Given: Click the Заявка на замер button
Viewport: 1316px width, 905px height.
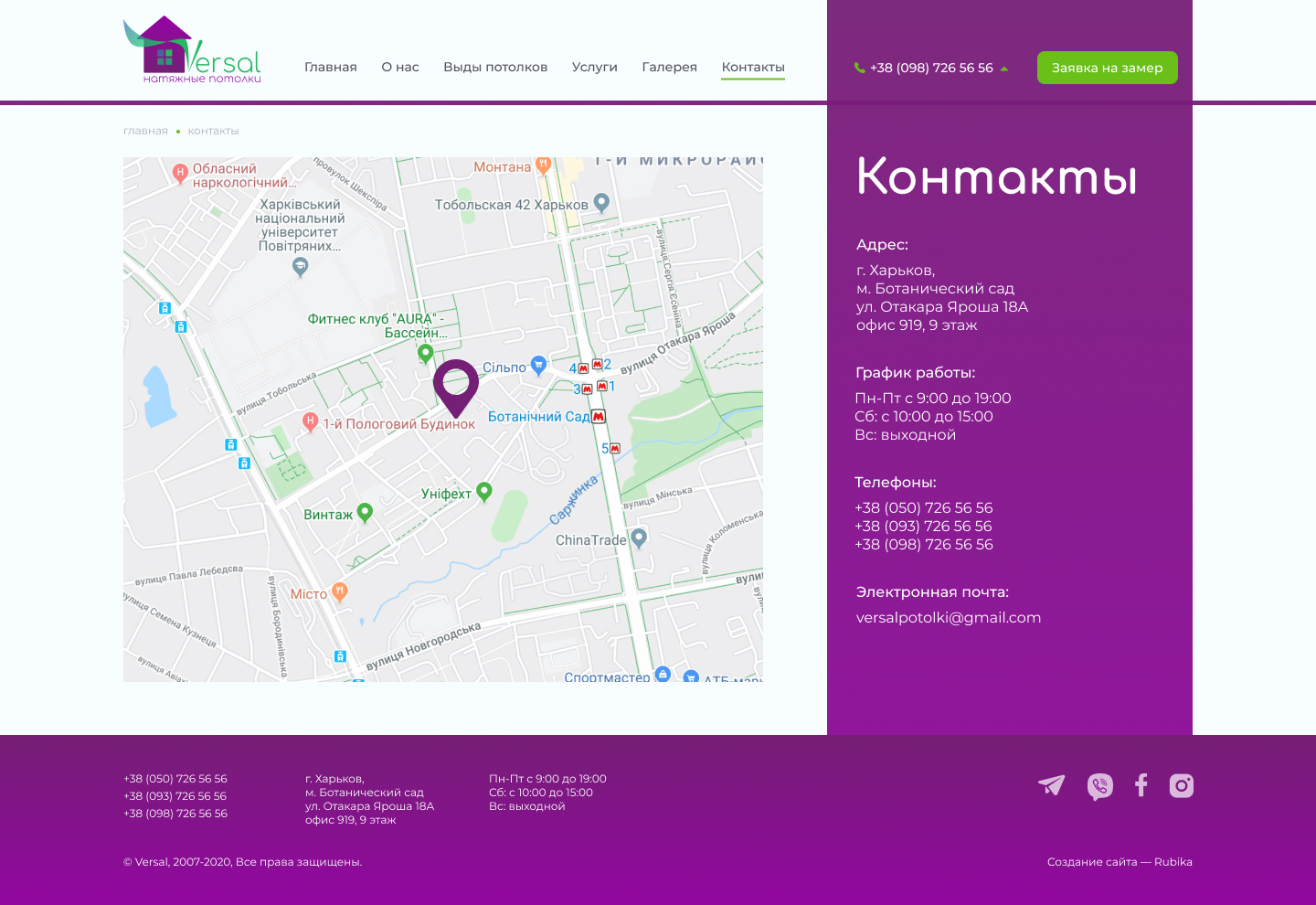Looking at the screenshot, I should (x=1108, y=68).
